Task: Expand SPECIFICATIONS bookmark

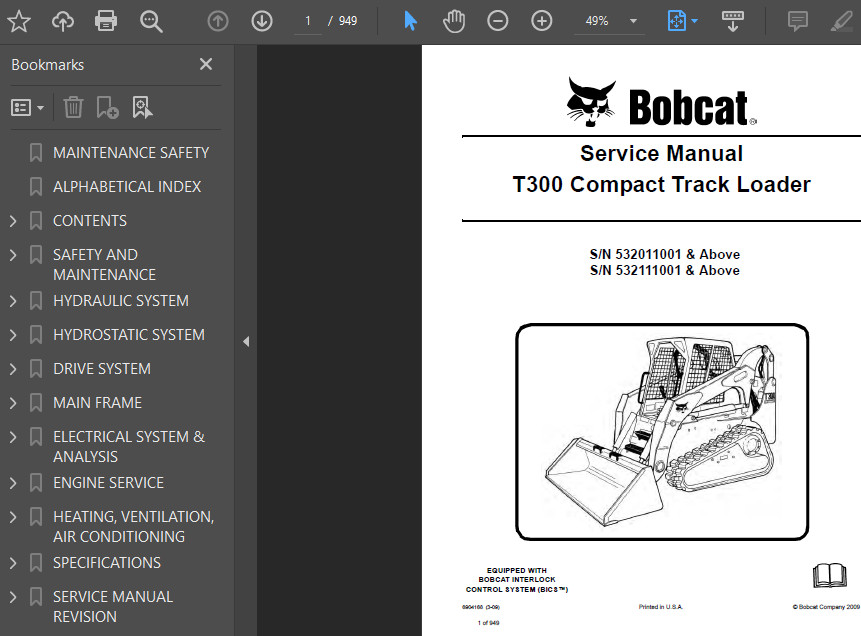Action: pyautogui.click(x=13, y=564)
